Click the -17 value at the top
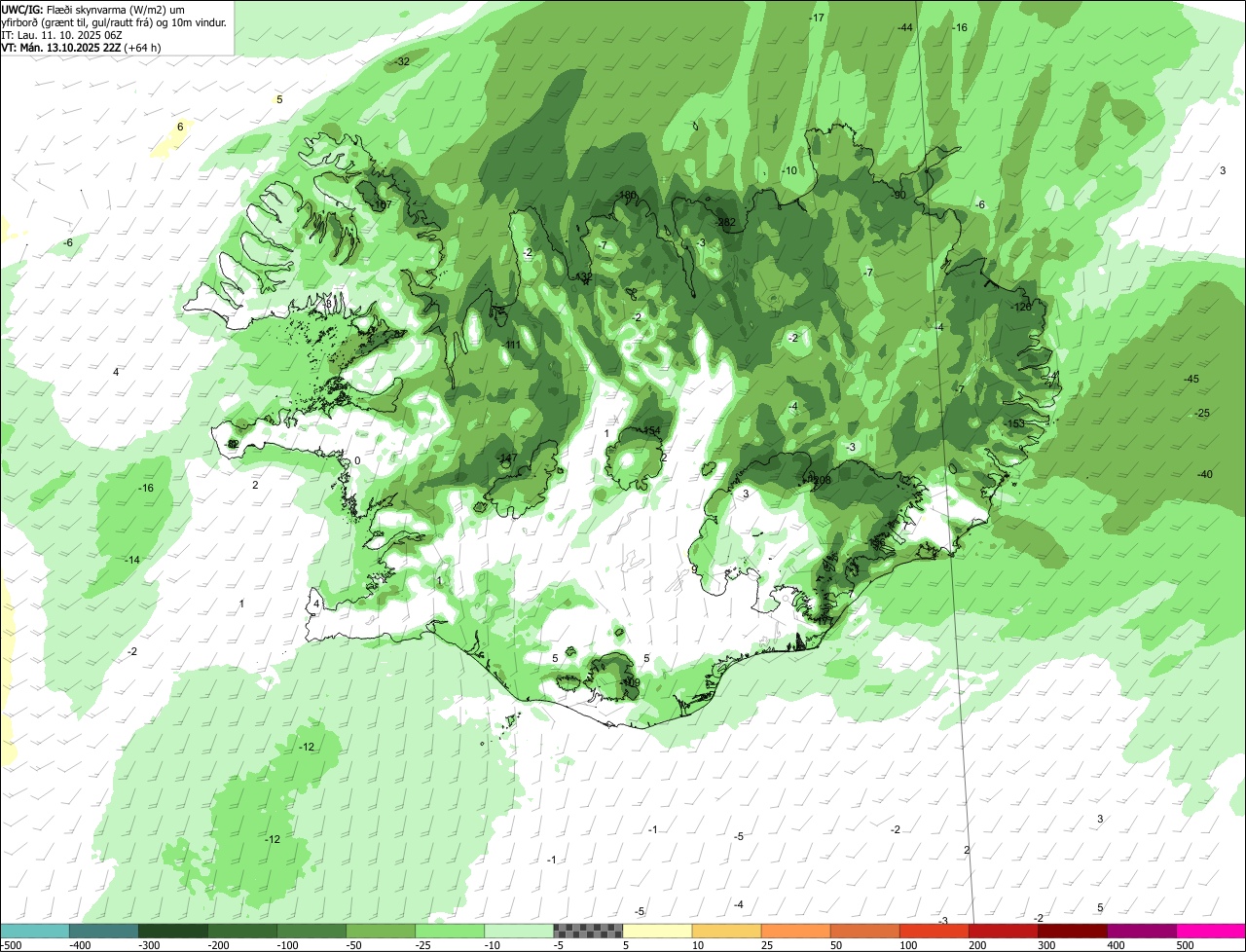This screenshot has width=1246, height=952. (817, 18)
